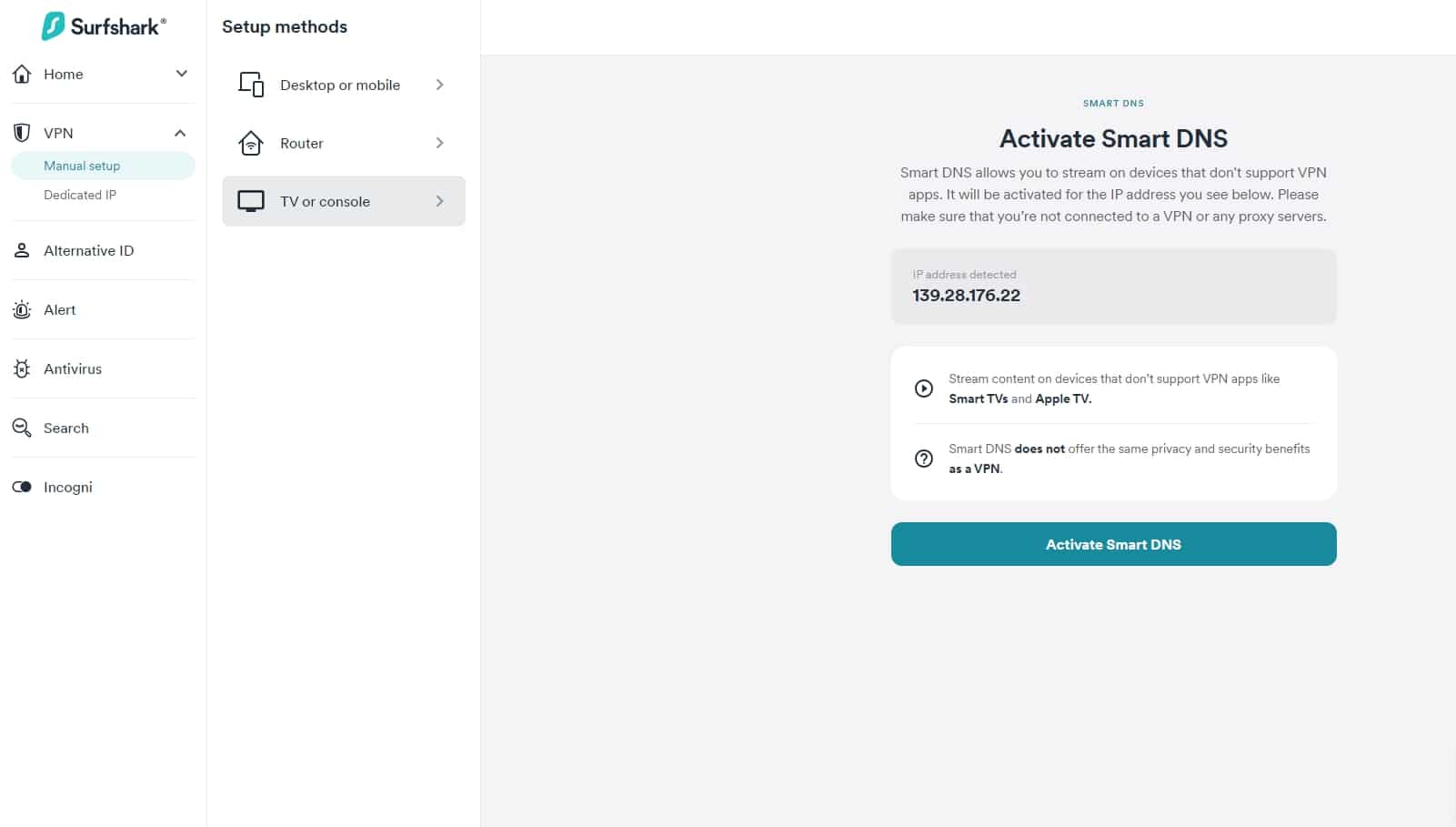Click the TV or console monitor icon
Viewport: 1456px width, 827px height.
point(251,201)
